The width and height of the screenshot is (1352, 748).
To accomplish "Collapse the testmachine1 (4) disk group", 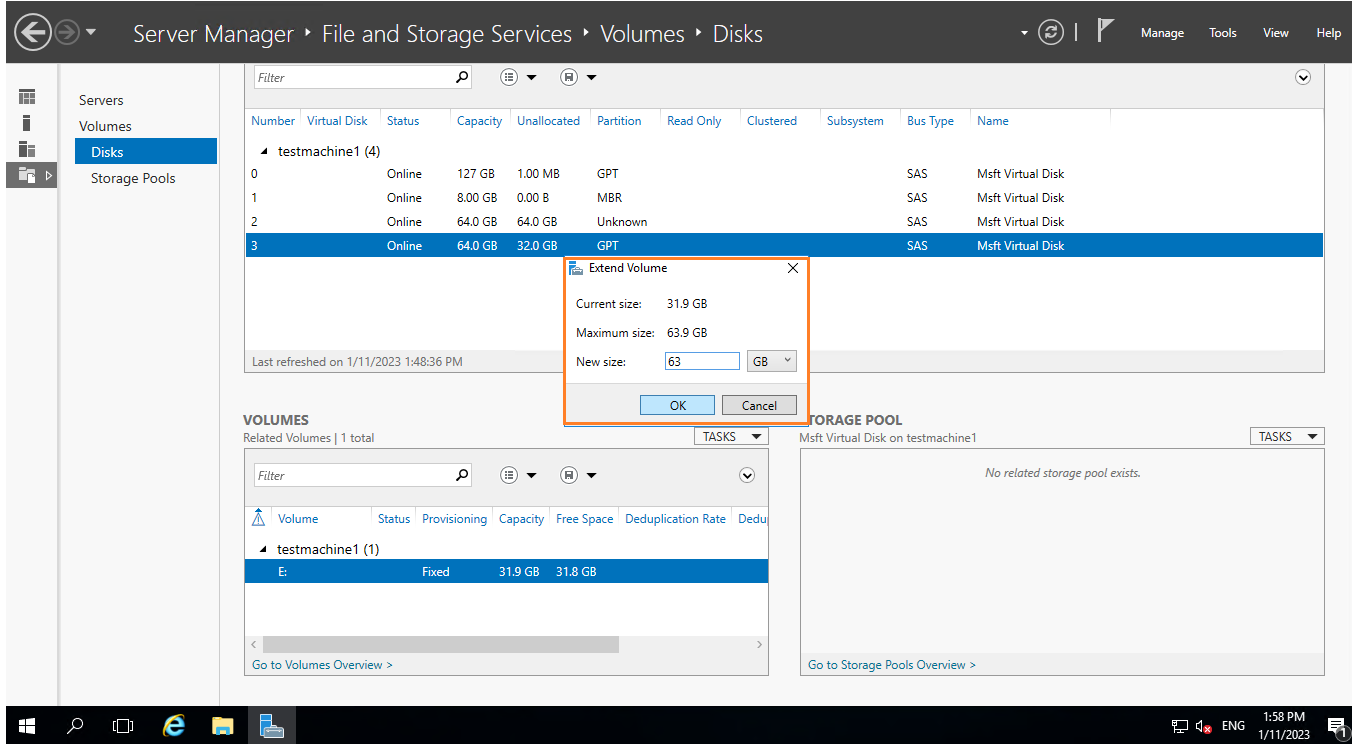I will (264, 152).
